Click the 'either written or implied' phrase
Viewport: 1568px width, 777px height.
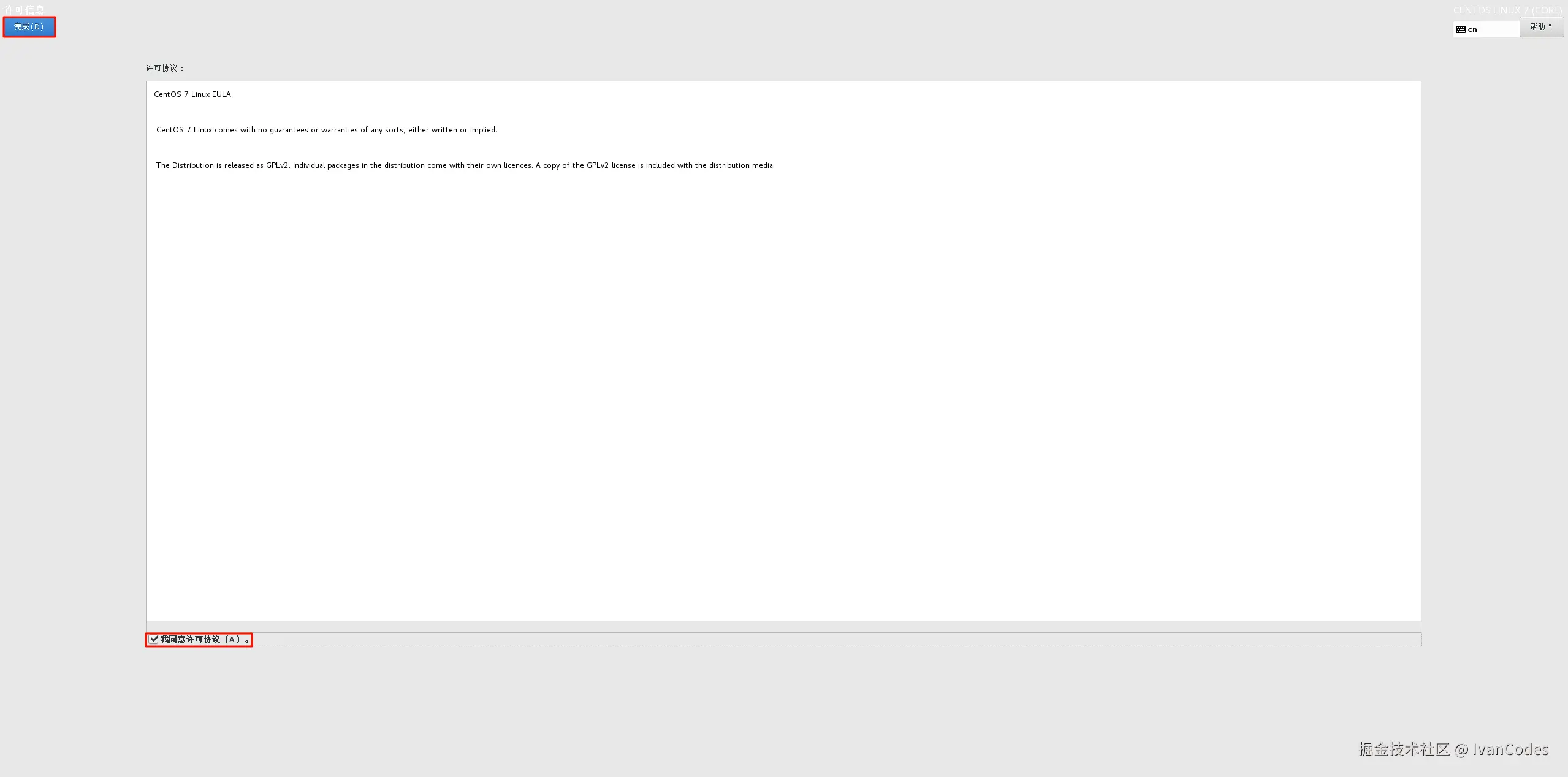tap(452, 130)
